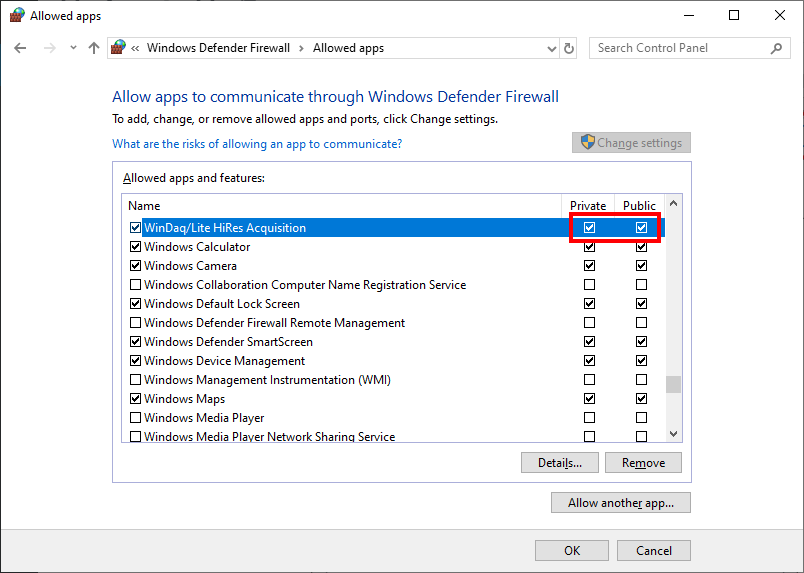Click the list scrollbar thumb
Image resolution: width=804 pixels, height=573 pixels.
(x=673, y=384)
